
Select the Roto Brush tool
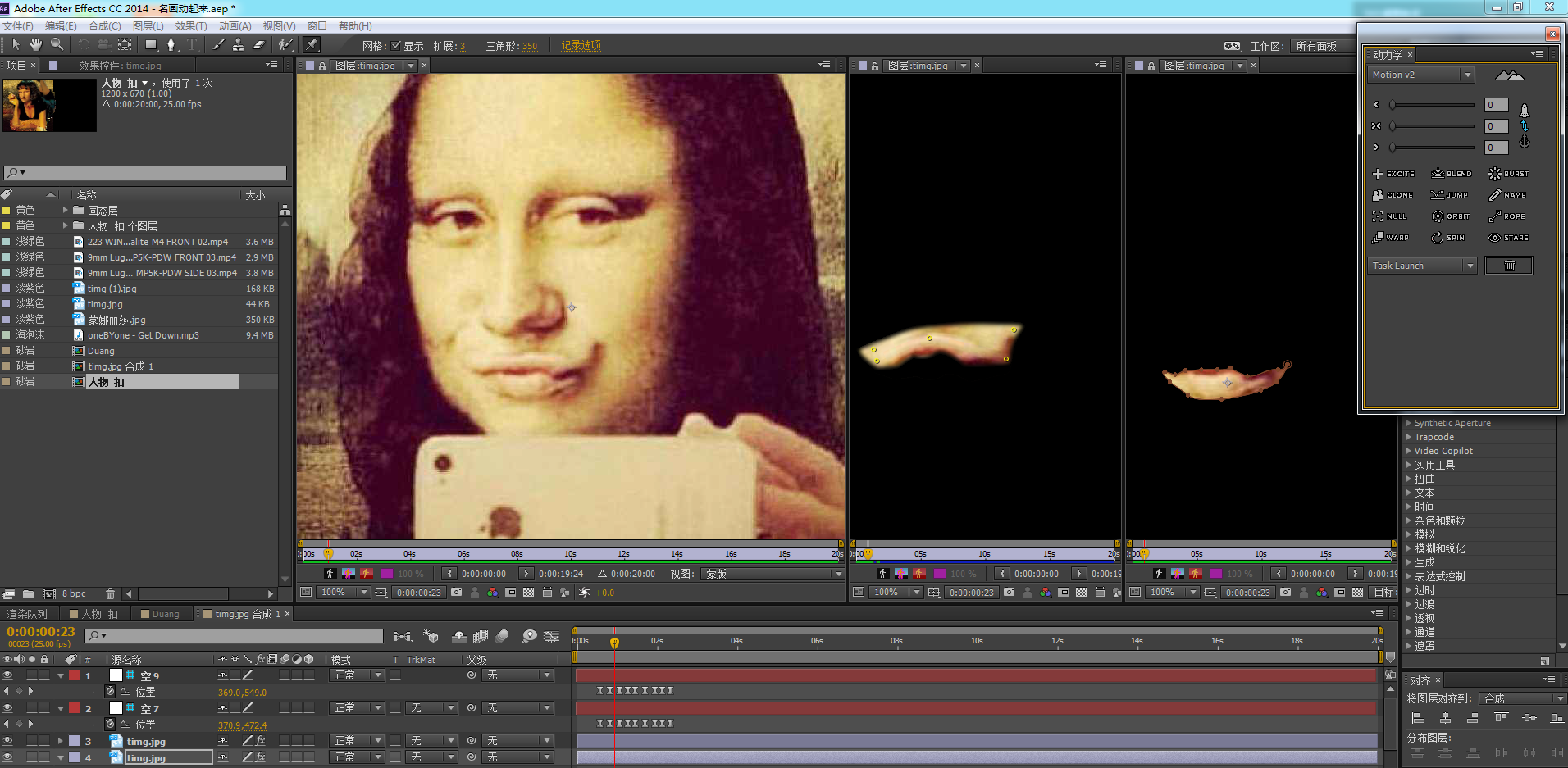(285, 45)
